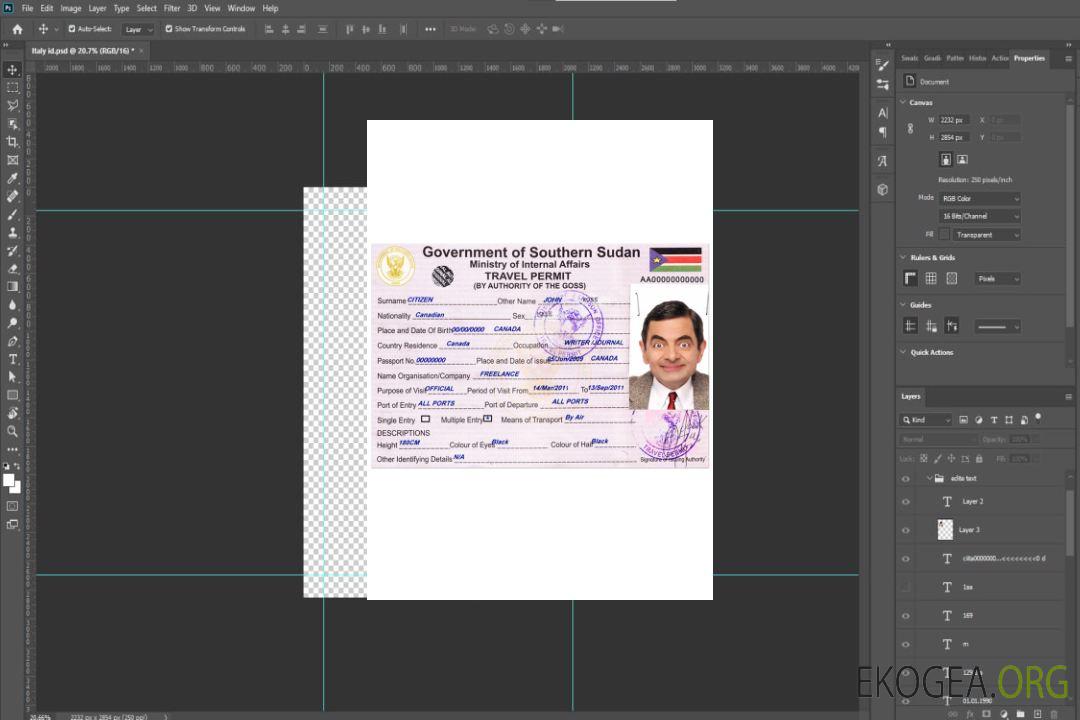Image resolution: width=1080 pixels, height=720 pixels.
Task: Click the foreground color swatch
Action: (x=9, y=481)
